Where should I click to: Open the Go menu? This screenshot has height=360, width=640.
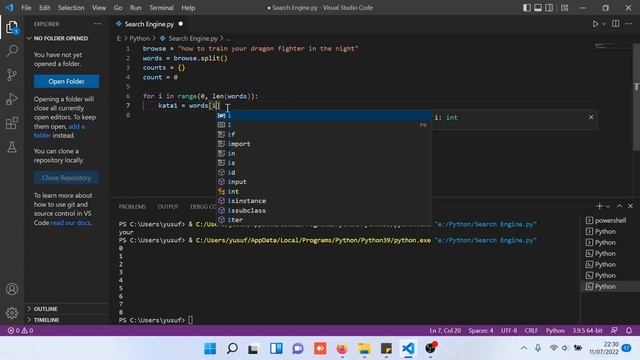click(118, 8)
